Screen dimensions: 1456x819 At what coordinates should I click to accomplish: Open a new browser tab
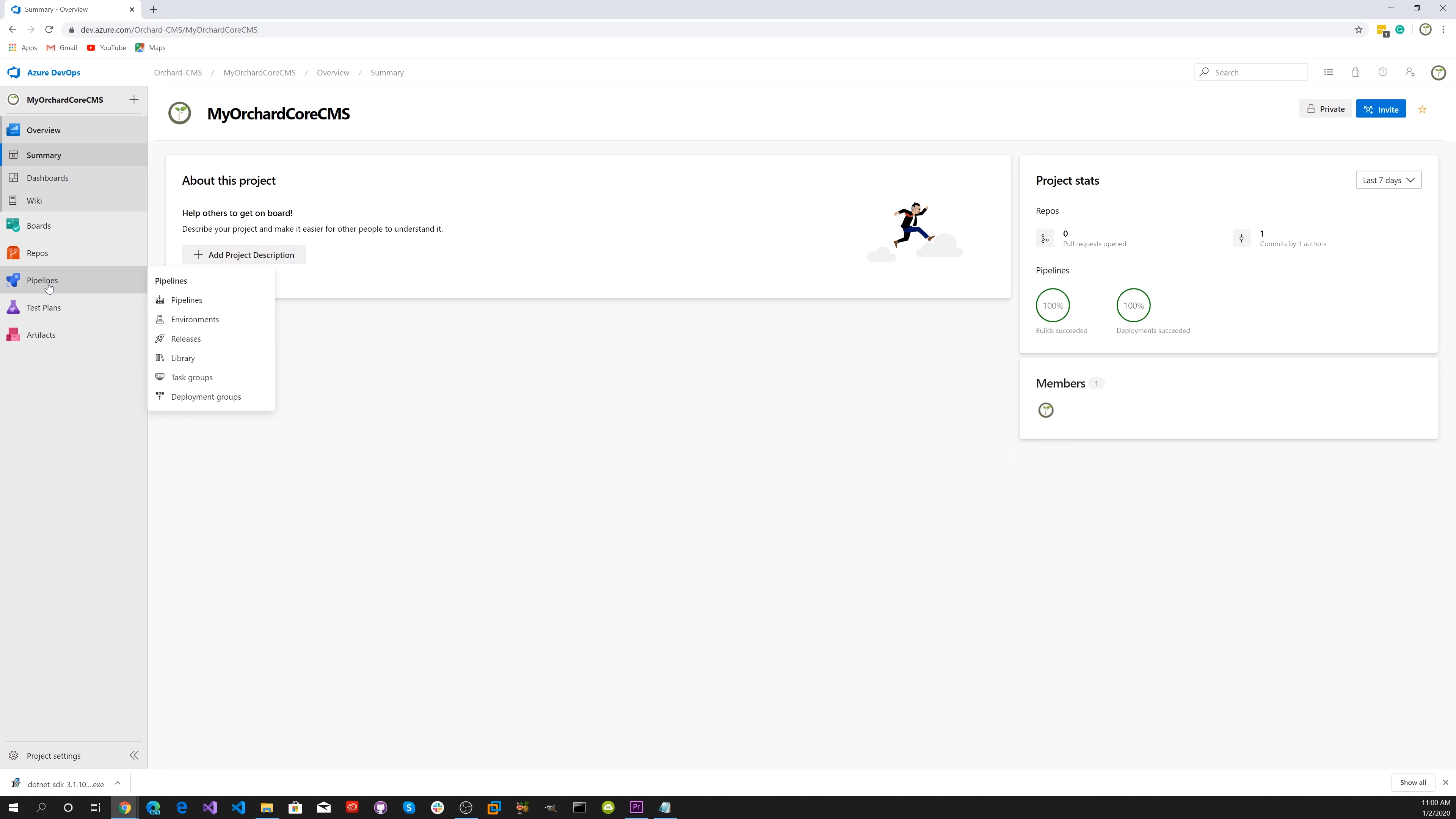pyautogui.click(x=154, y=9)
